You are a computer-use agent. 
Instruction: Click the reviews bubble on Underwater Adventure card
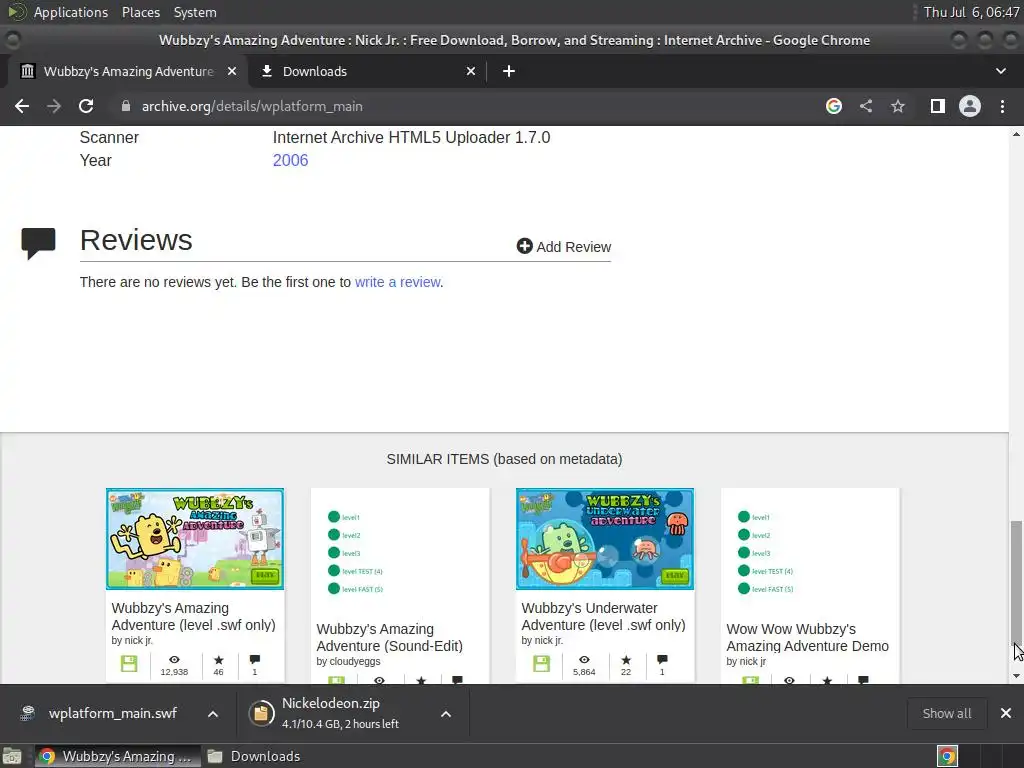tap(662, 660)
